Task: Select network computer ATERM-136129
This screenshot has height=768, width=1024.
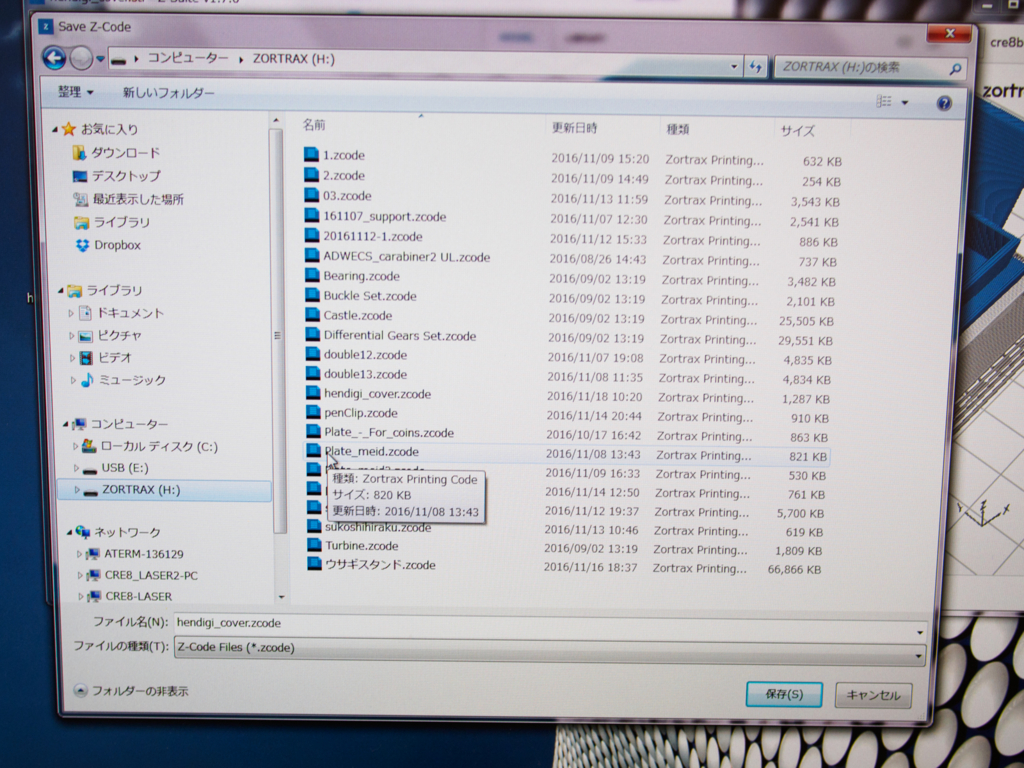Action: [135, 554]
